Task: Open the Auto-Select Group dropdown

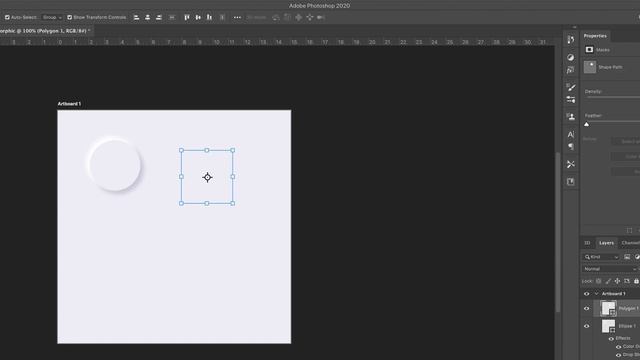Action: (52, 18)
